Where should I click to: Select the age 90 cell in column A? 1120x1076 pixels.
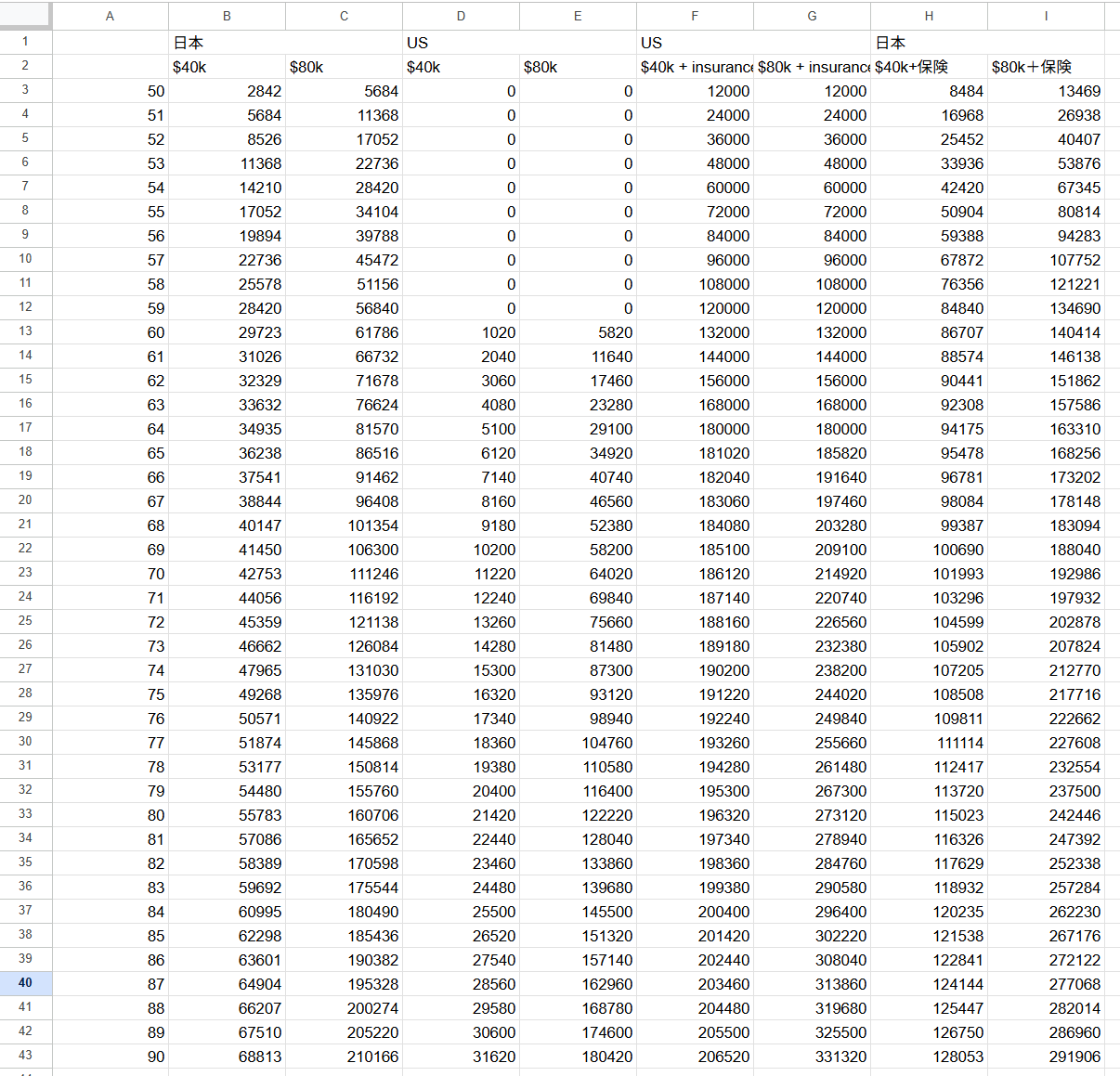[110, 1057]
